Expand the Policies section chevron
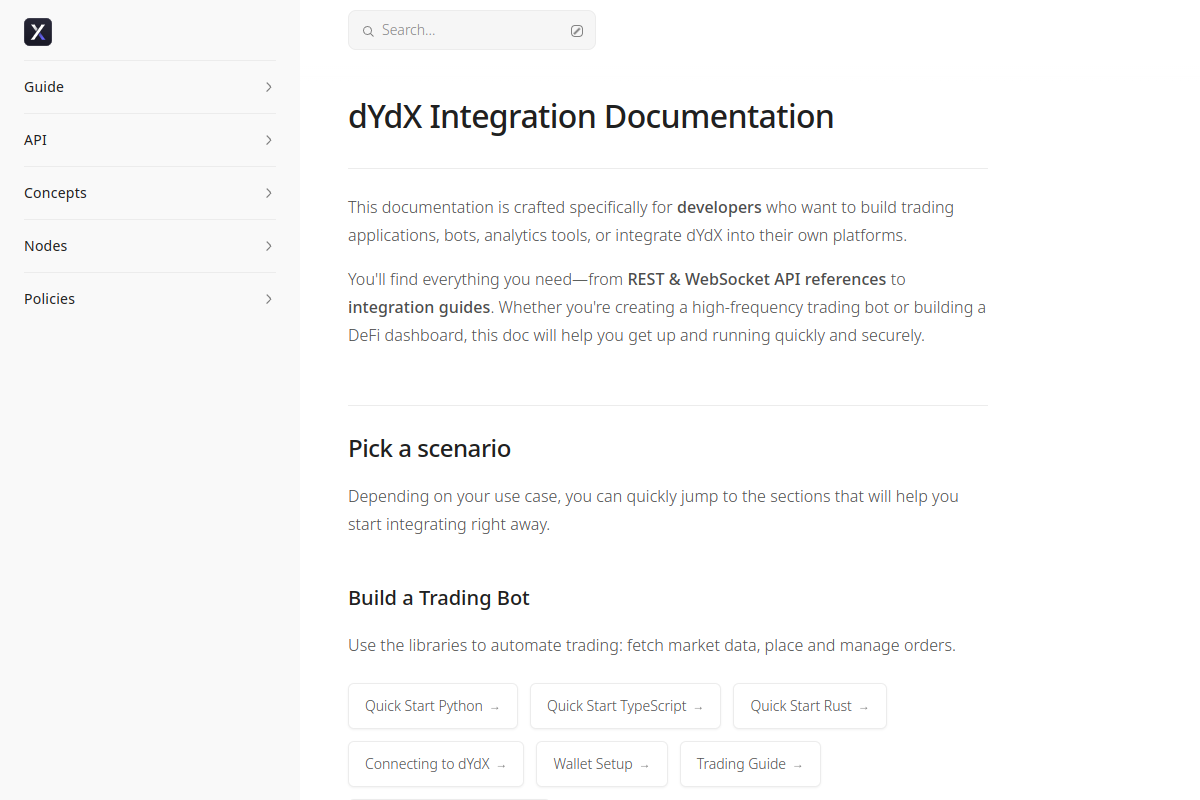This screenshot has width=1200, height=800. pyautogui.click(x=268, y=299)
